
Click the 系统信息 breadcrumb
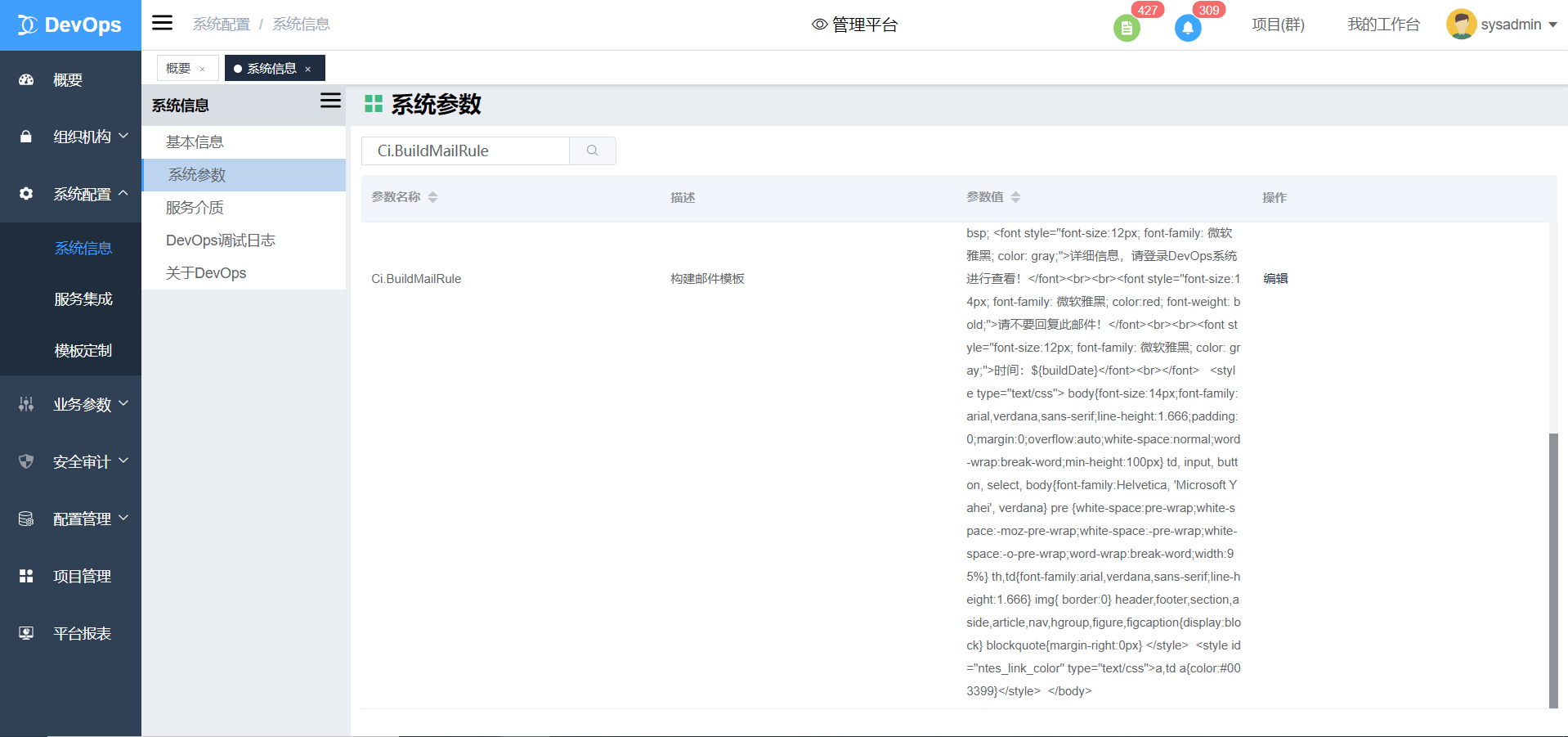(x=301, y=25)
